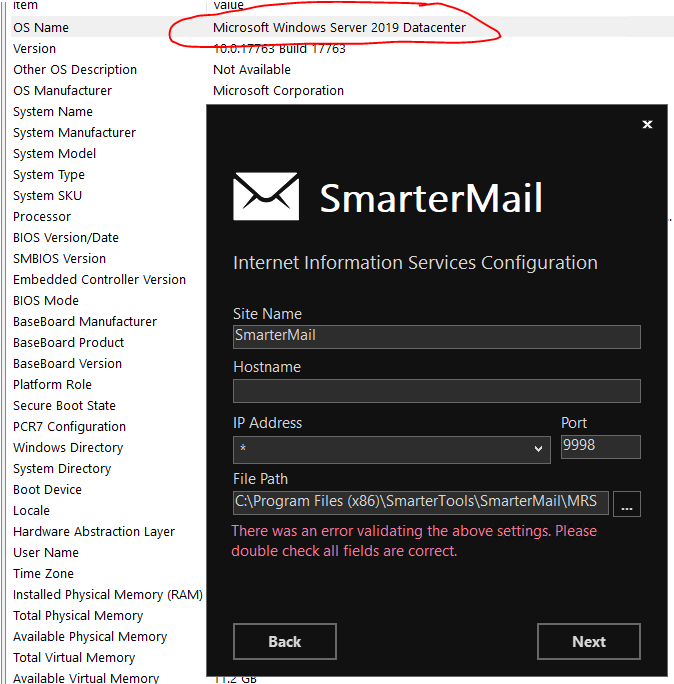Select the Windows Directory row
This screenshot has width=674, height=684.
[x=68, y=448]
